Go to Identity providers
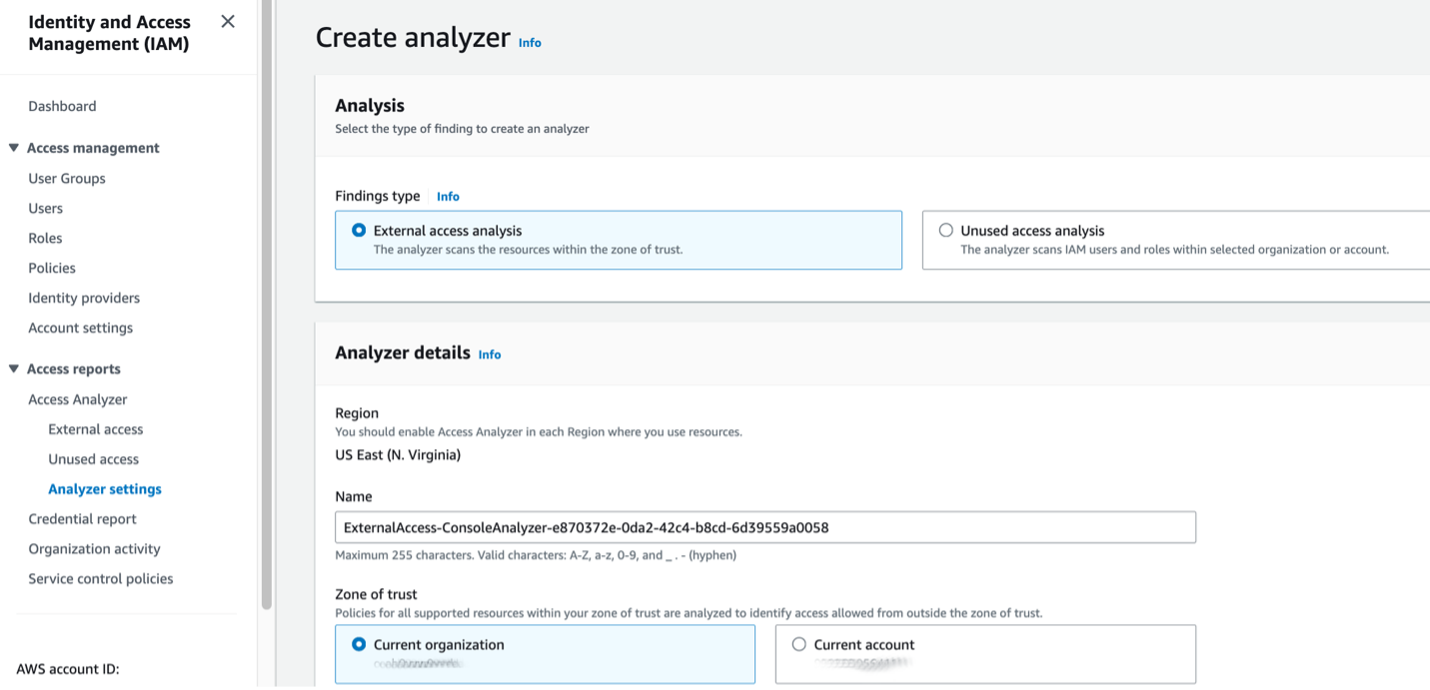This screenshot has height=690, width=1430. (84, 297)
